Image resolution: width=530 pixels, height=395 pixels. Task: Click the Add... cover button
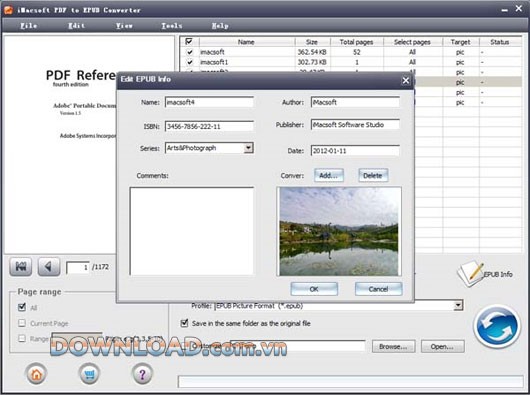click(329, 175)
